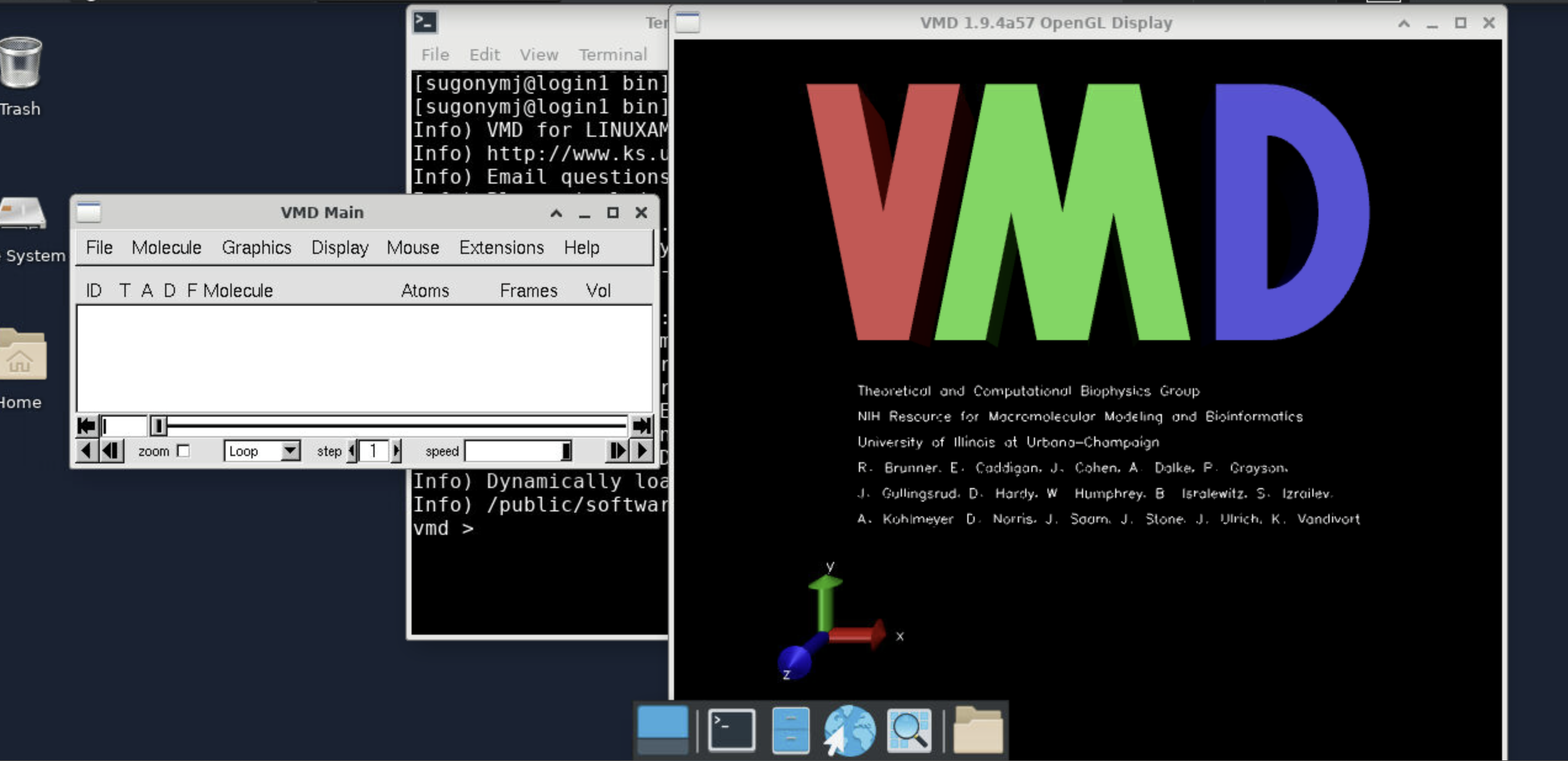Shade the VMD Main window with up arrow
The width and height of the screenshot is (1568, 761).
556,213
